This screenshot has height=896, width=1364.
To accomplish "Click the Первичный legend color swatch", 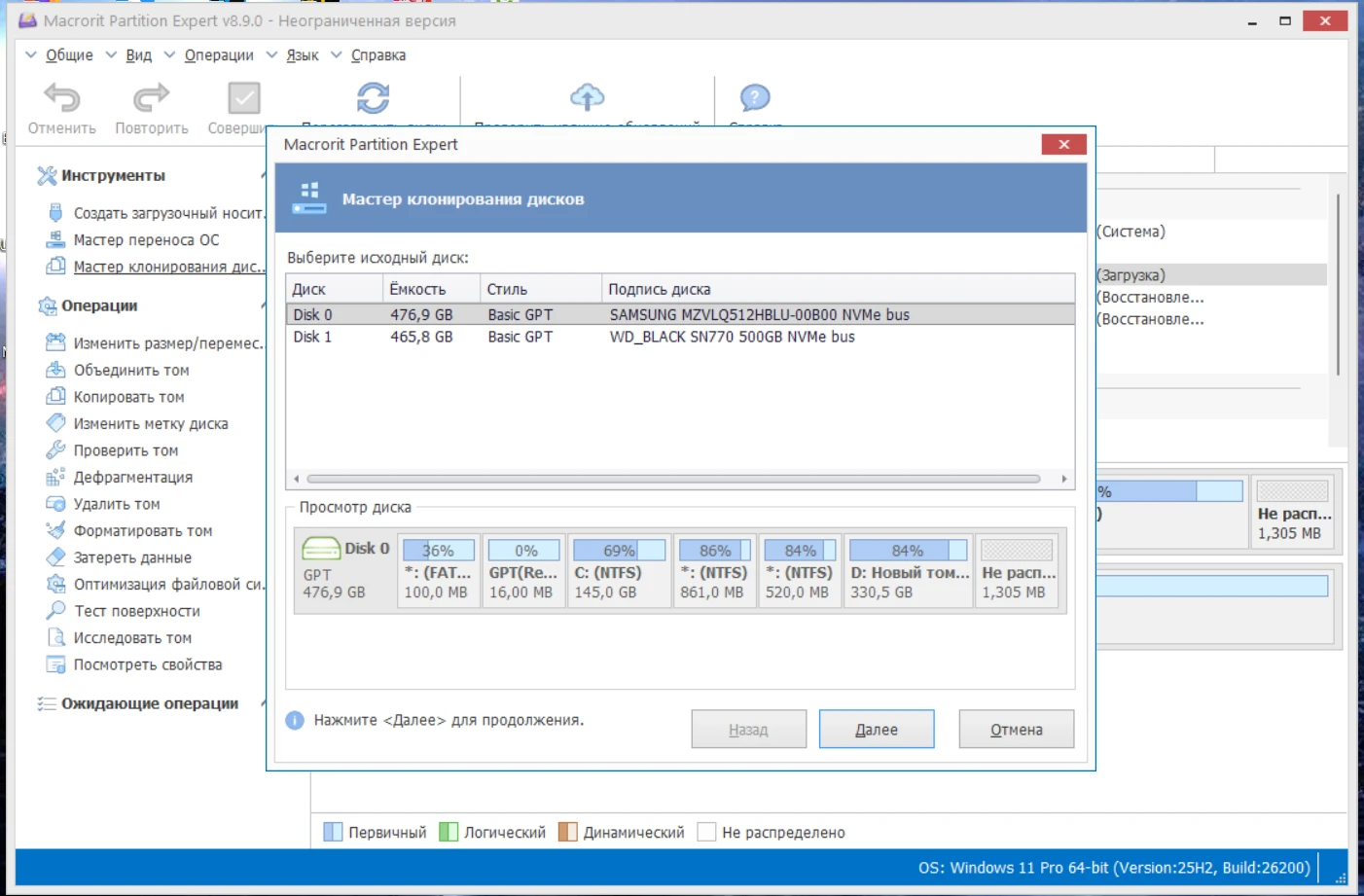I will pos(333,832).
